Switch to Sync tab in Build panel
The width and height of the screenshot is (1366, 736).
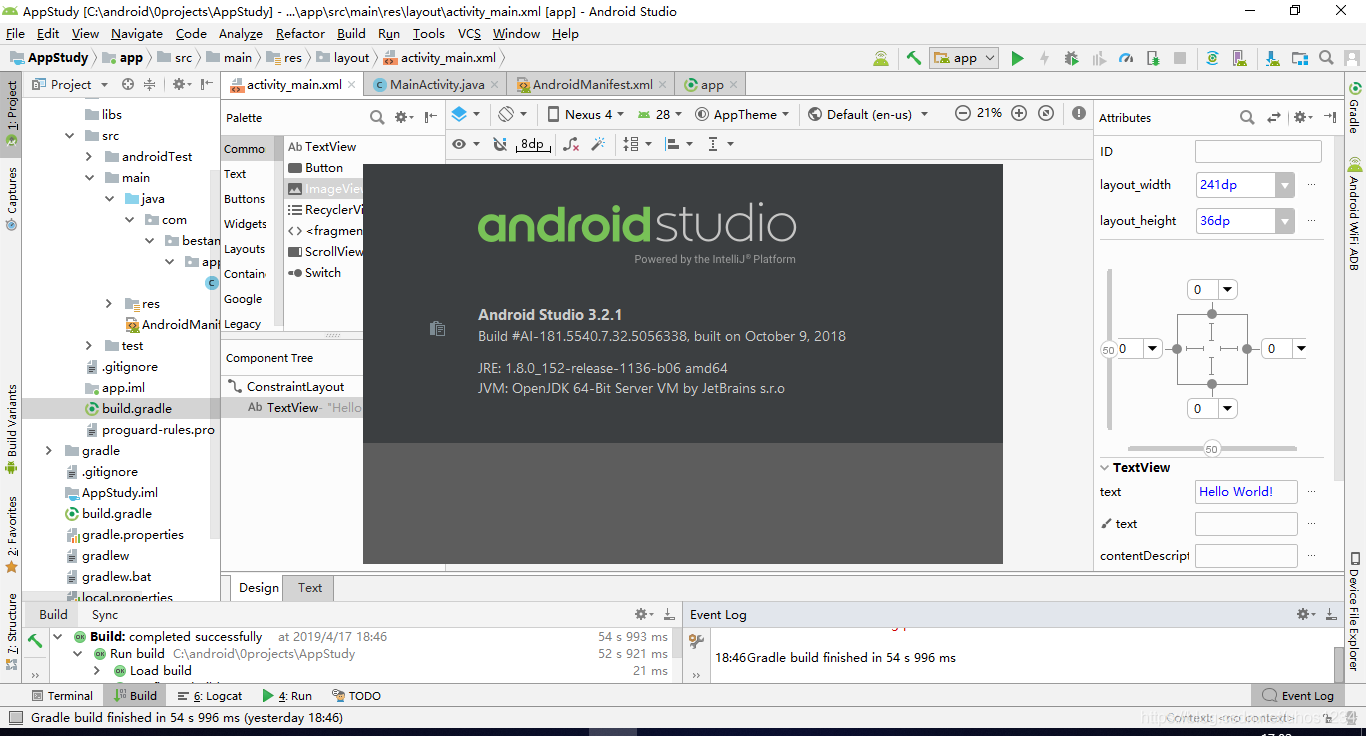tap(105, 614)
